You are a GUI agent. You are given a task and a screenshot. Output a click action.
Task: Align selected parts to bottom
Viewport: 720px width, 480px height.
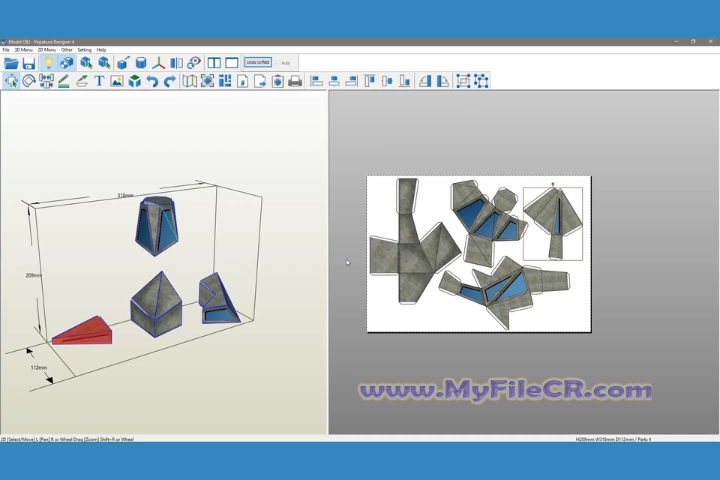405,81
